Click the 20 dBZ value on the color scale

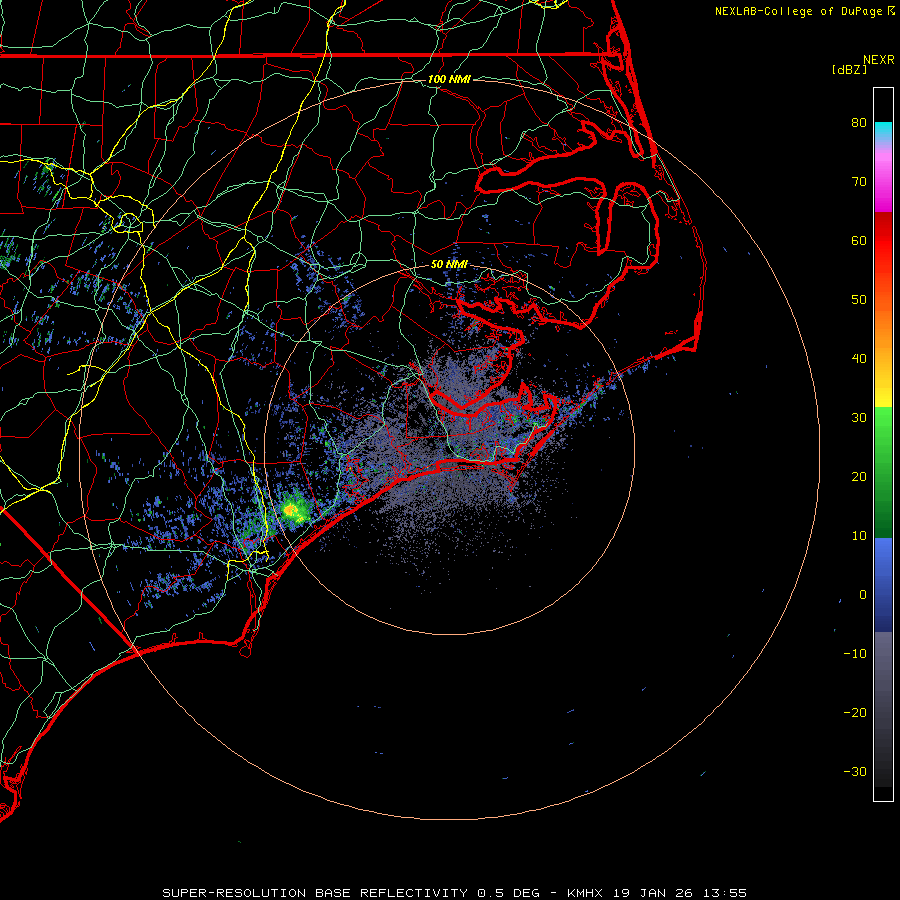coord(859,477)
